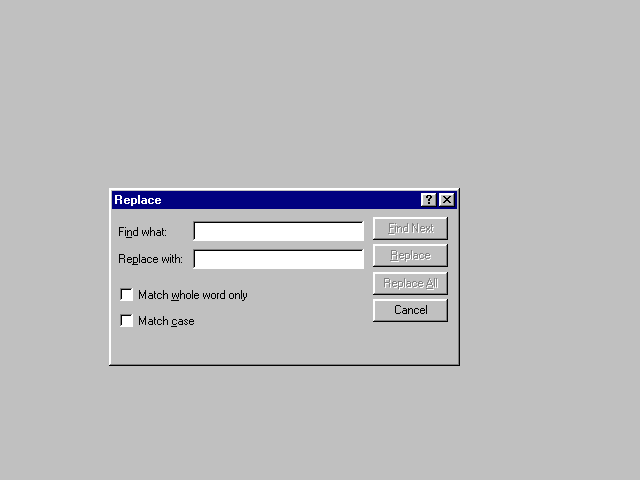This screenshot has width=640, height=480.
Task: Click the 'Replace with:' label
Action: click(x=150, y=259)
